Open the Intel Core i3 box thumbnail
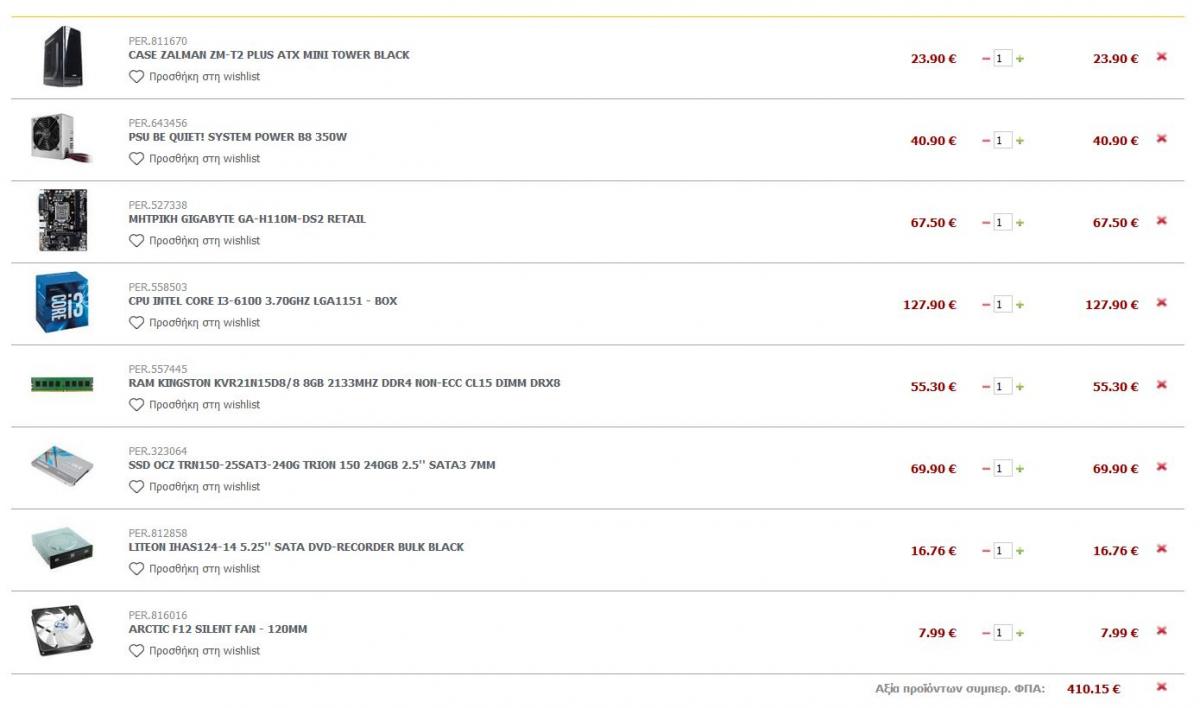 click(62, 302)
